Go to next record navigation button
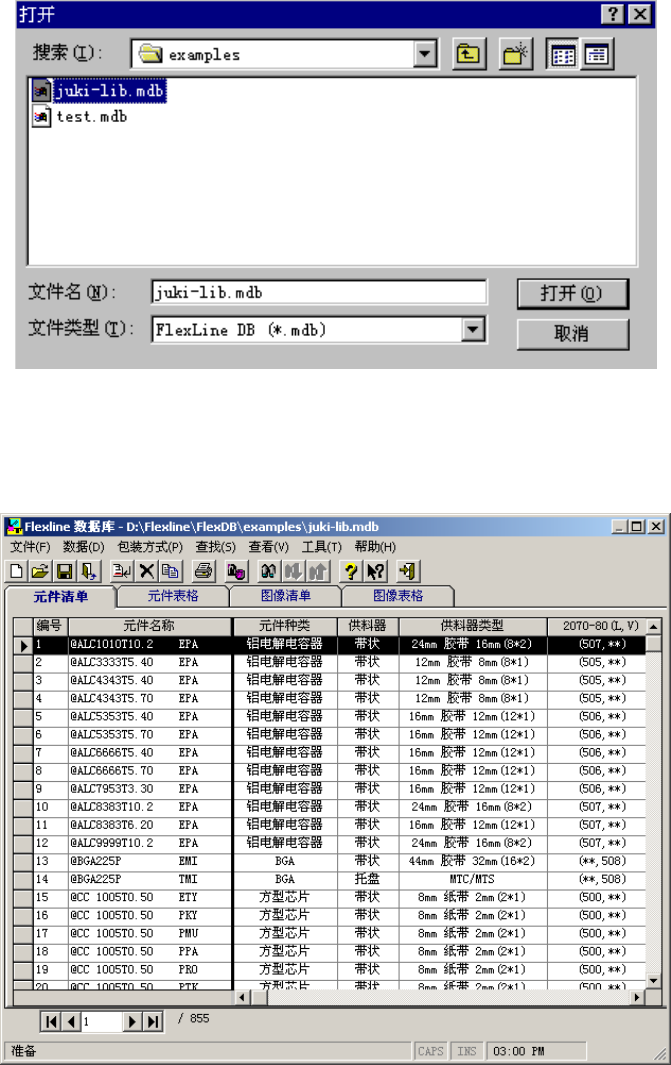The width and height of the screenshot is (671, 1065). pos(132,1021)
